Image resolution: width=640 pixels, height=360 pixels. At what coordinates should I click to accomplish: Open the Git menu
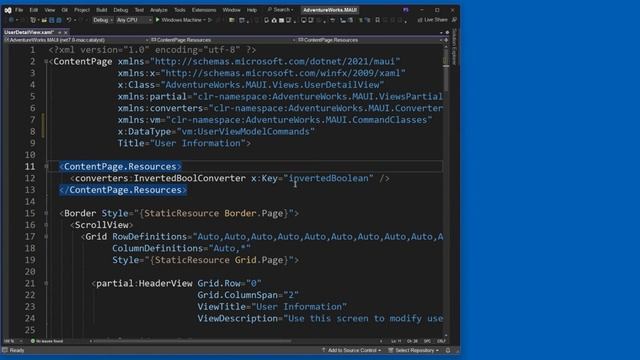coord(64,10)
